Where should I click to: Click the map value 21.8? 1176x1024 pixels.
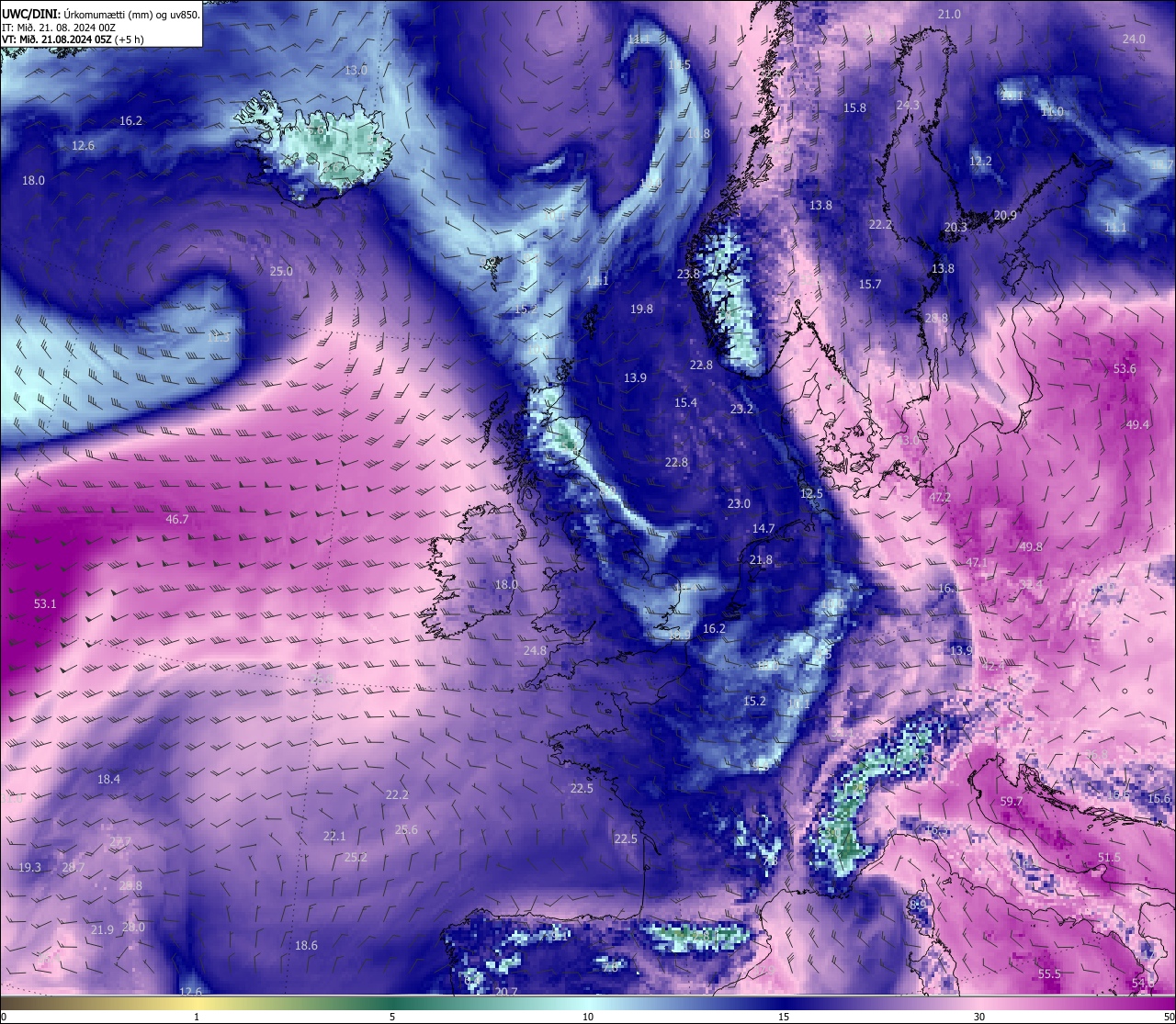coord(761,560)
